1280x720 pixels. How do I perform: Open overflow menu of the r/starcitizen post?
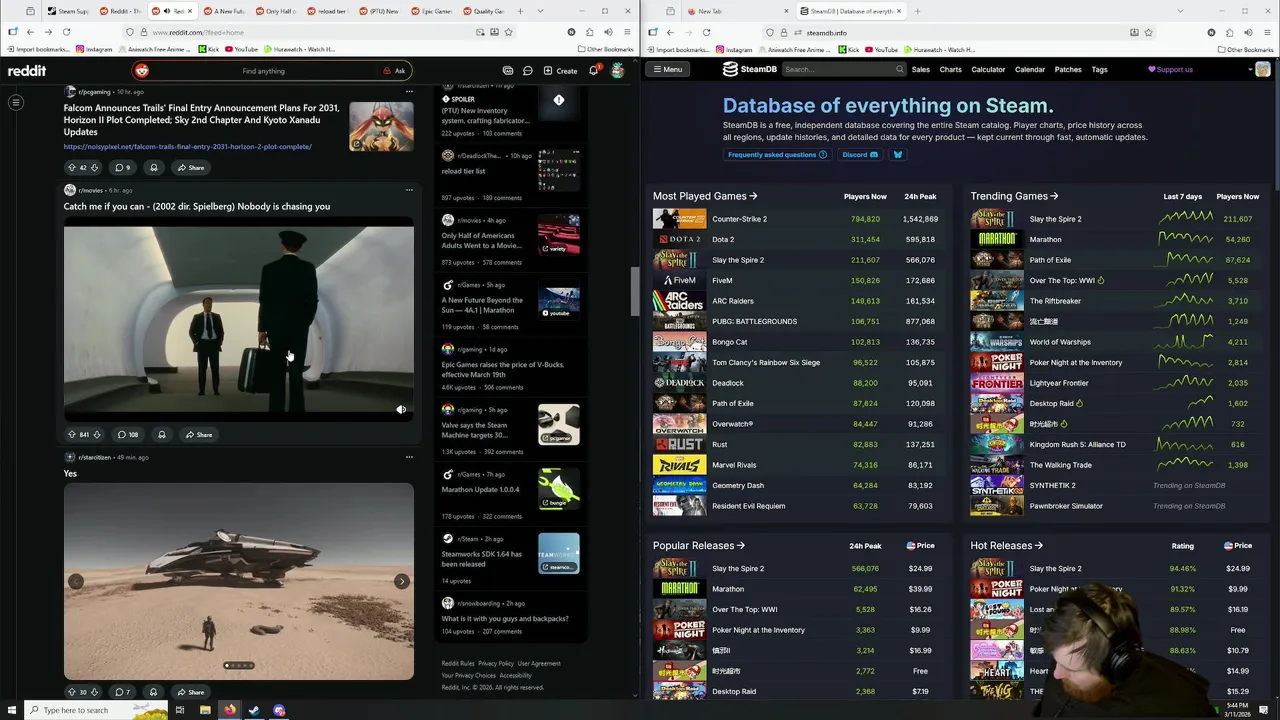click(x=409, y=457)
